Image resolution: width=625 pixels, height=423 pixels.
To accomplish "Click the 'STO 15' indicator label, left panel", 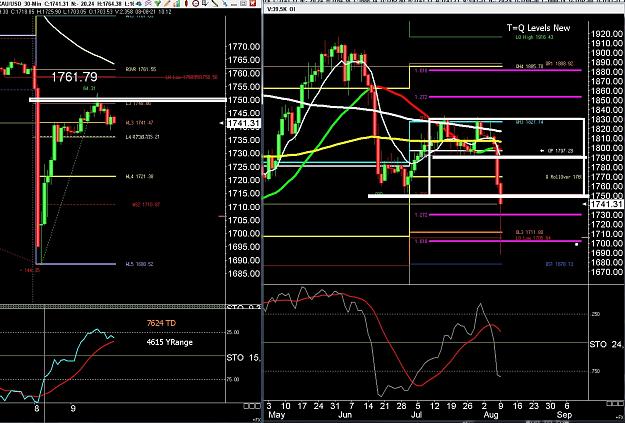I will (x=243, y=358).
